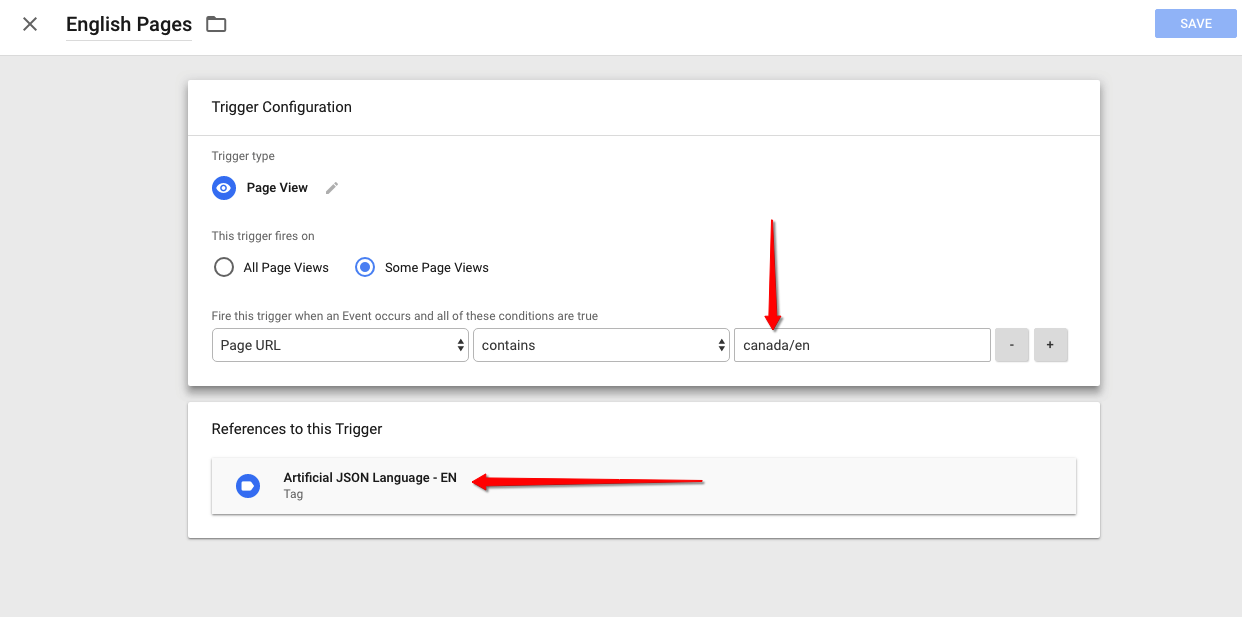Open the Page URL variable dropdown

tap(340, 345)
